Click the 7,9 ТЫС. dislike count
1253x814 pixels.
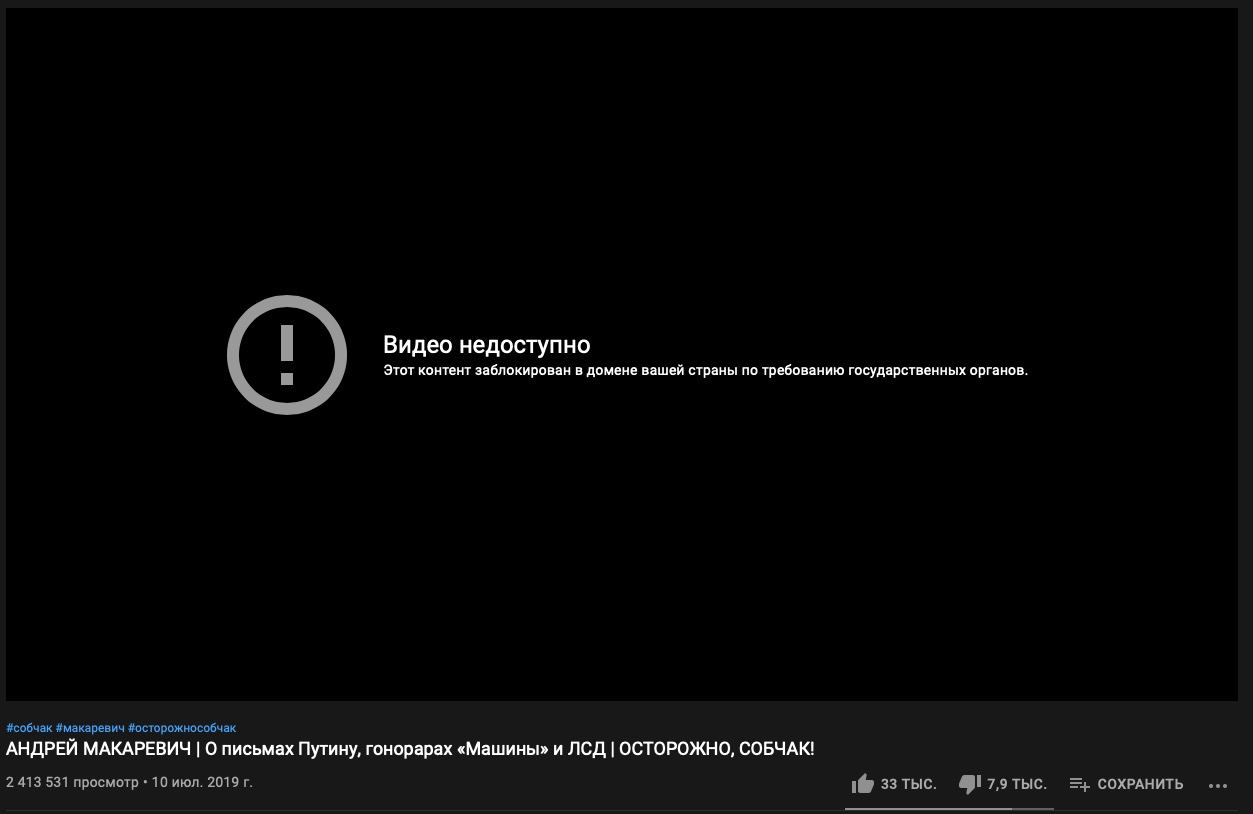[1016, 784]
